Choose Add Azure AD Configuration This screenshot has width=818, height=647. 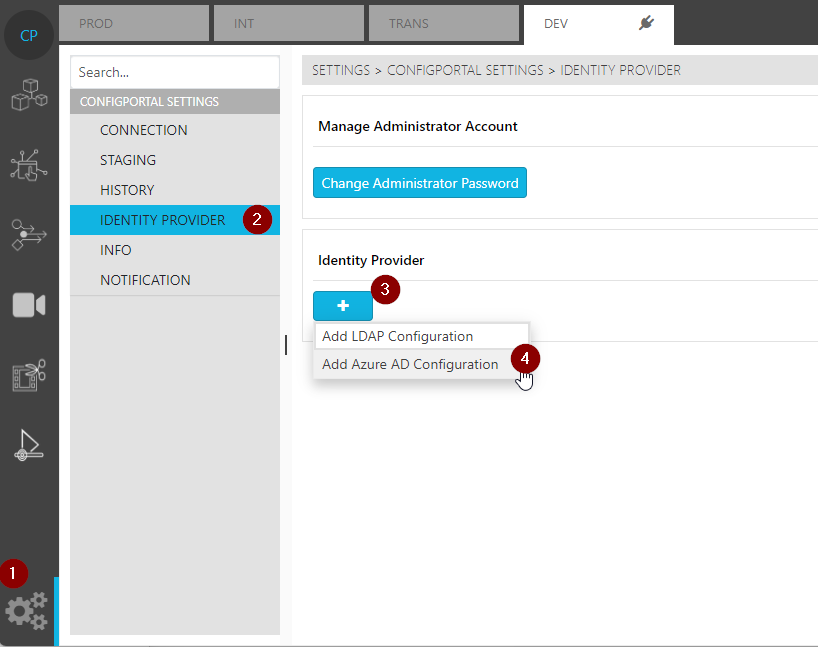tap(410, 364)
